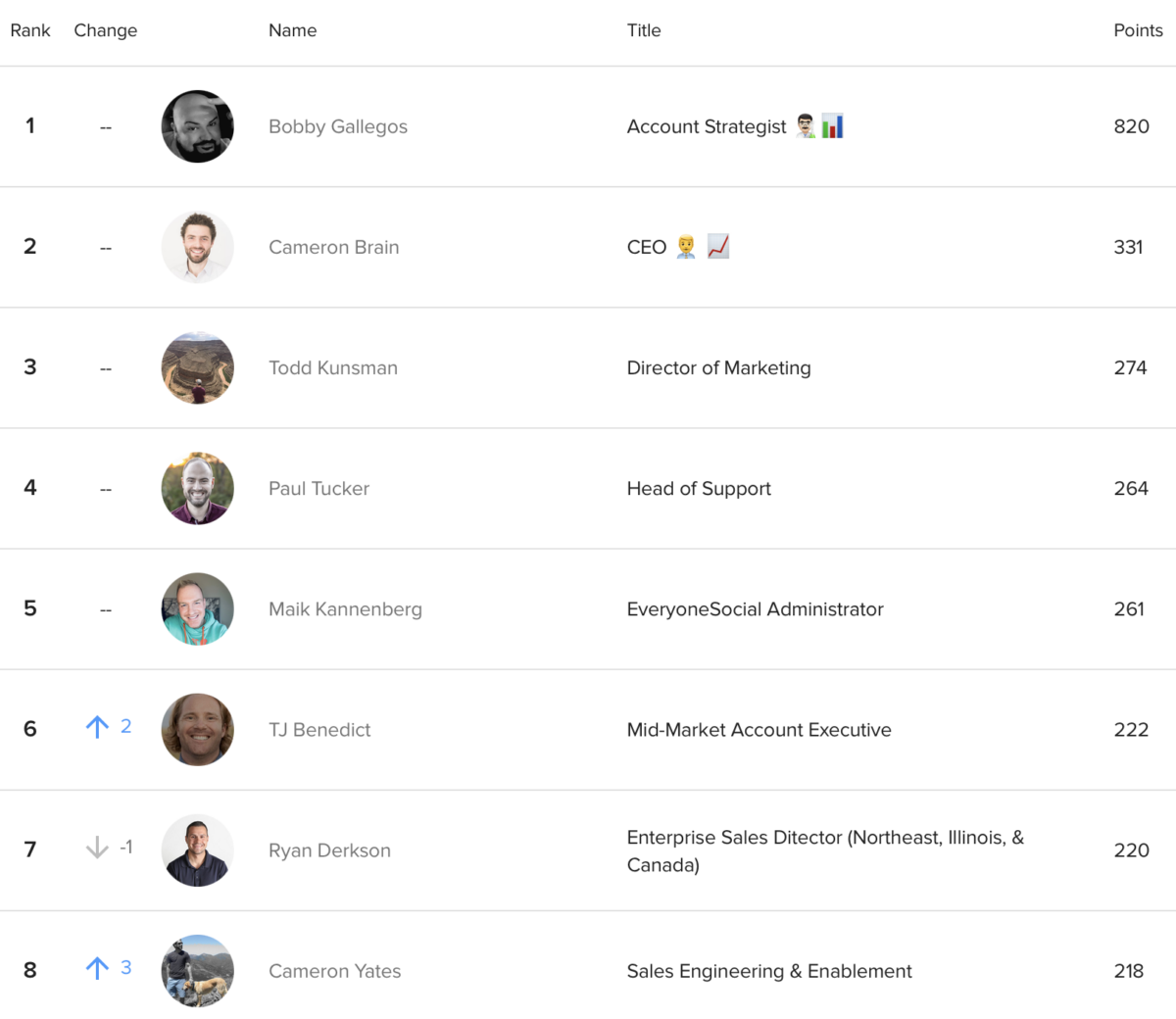Select the title text Mid-Market Account Executive
This screenshot has height=1019, width=1176.
pyautogui.click(x=759, y=730)
